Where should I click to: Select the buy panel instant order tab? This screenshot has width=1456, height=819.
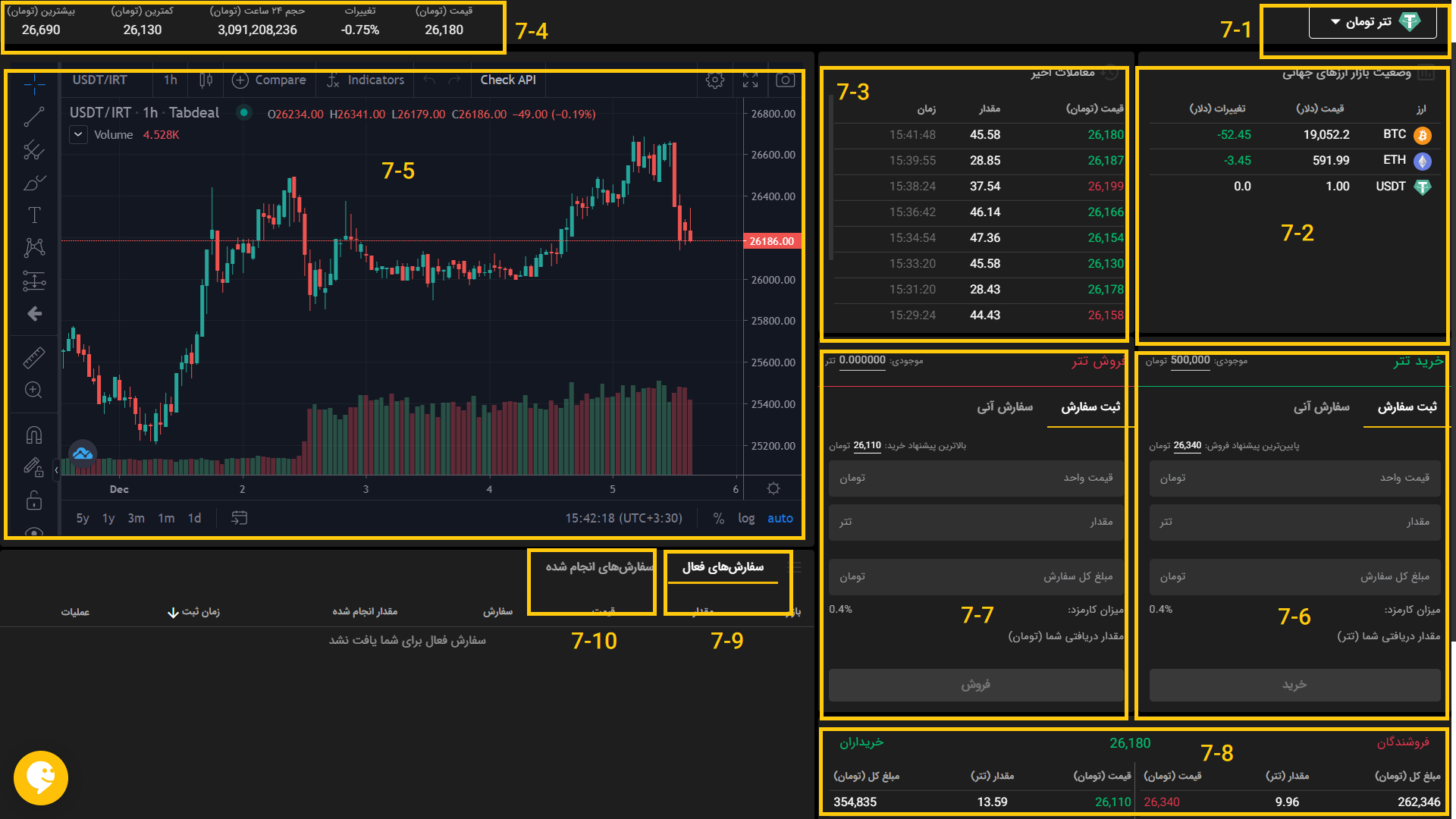1321,407
